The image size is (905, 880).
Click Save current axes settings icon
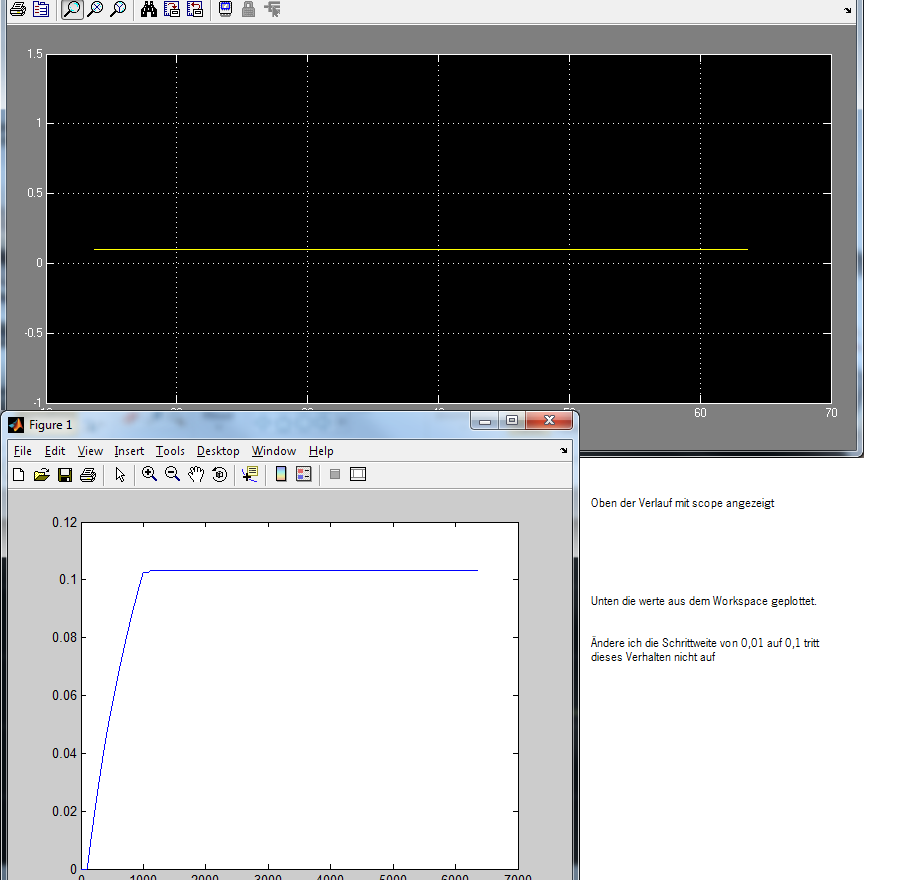click(x=172, y=10)
